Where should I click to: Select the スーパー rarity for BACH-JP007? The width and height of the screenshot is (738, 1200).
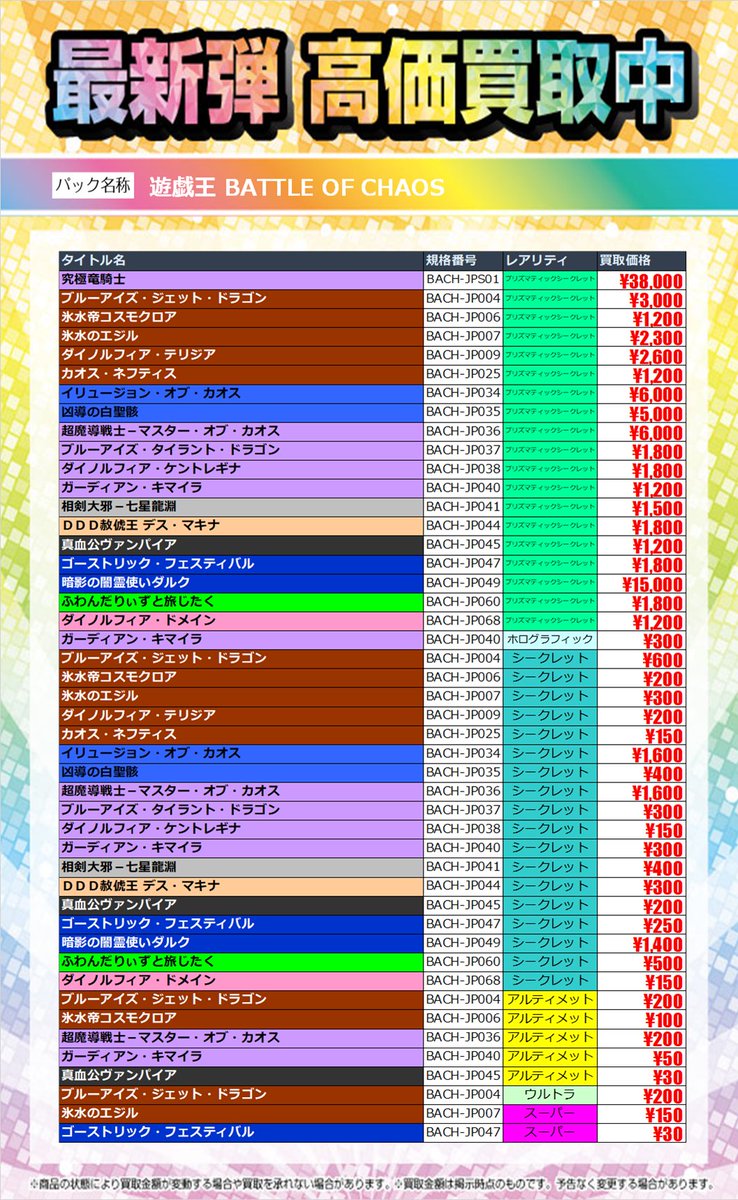(x=550, y=1113)
